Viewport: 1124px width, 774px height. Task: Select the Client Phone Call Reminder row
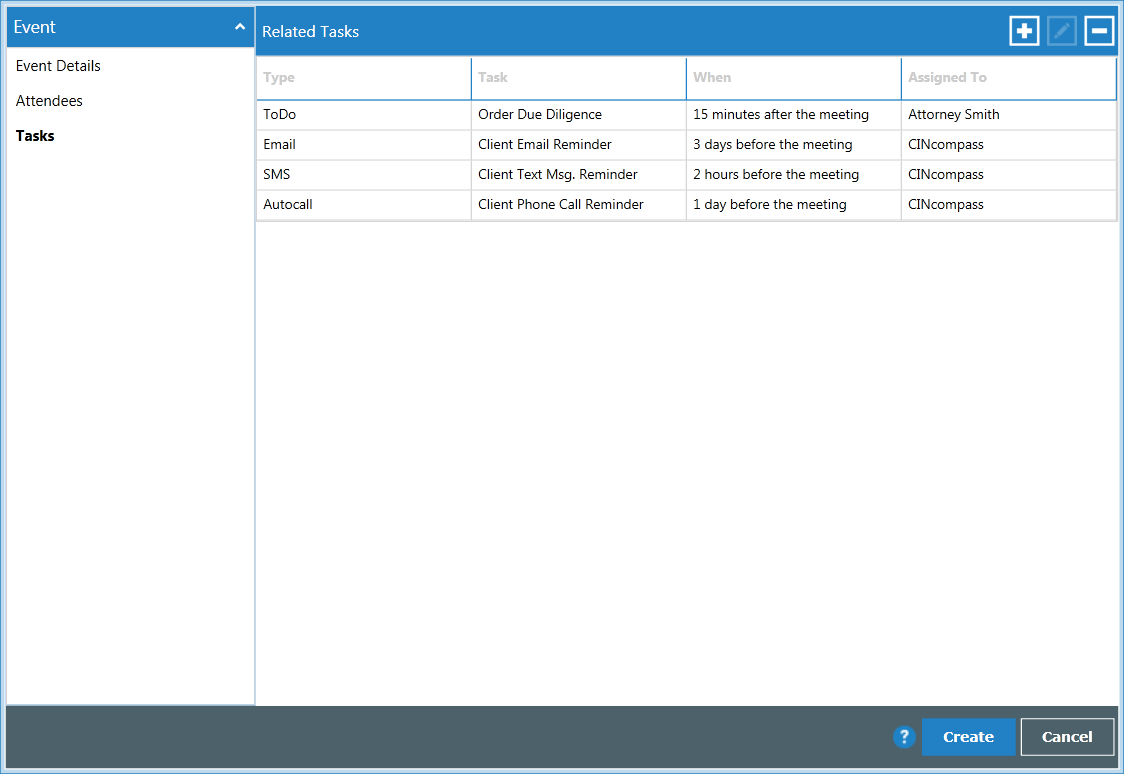coord(561,204)
